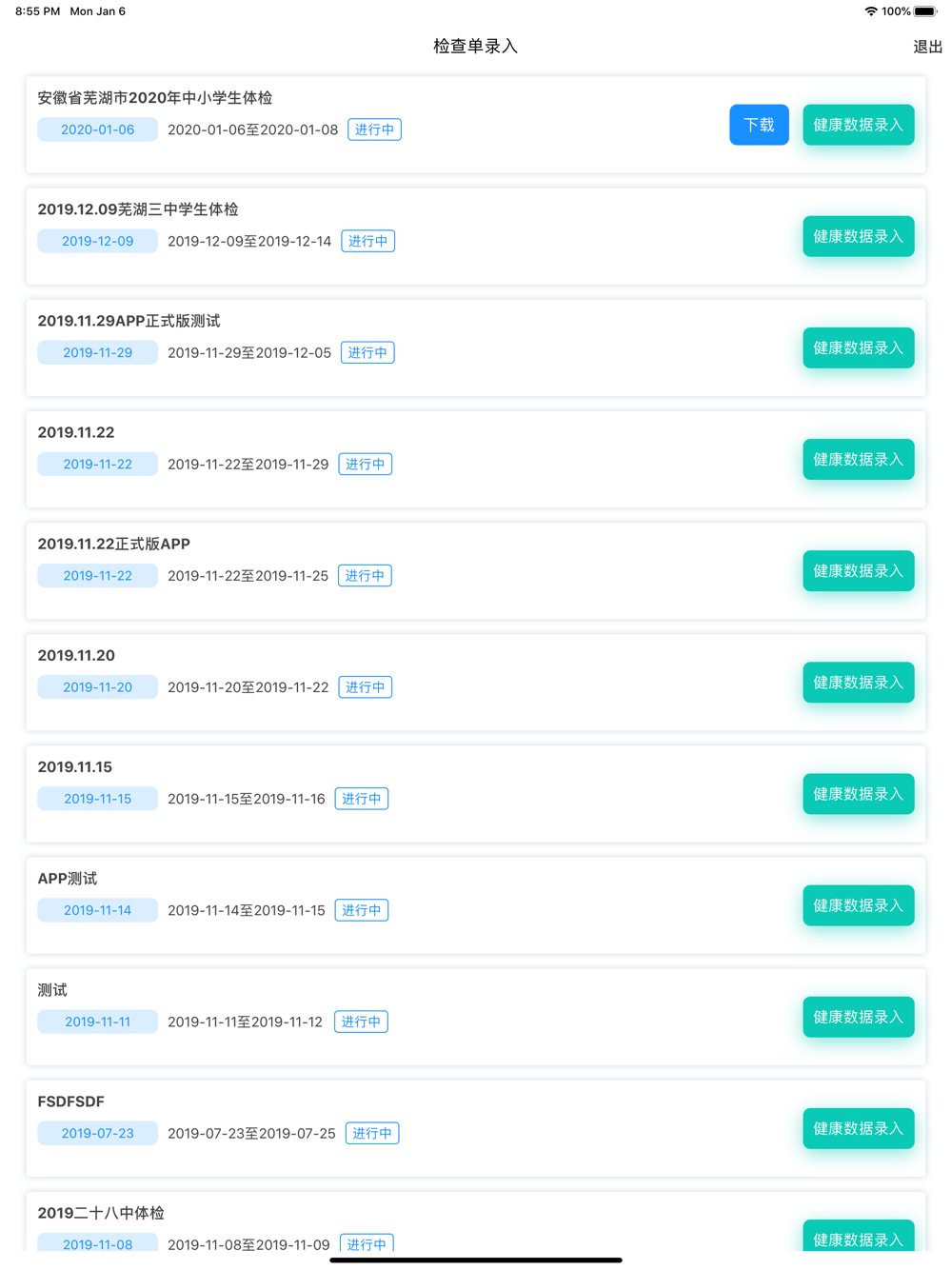Open 健康数据录入 for 安徽省芜湖市2020年中小学生体检
This screenshot has height=1270, width=952.
pyautogui.click(x=858, y=125)
